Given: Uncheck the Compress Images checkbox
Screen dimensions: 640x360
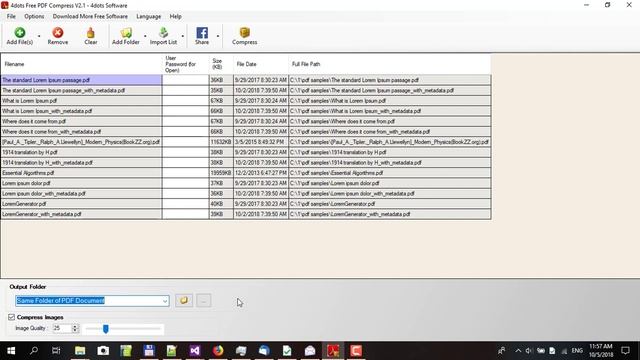Looking at the screenshot, I should pos(11,317).
